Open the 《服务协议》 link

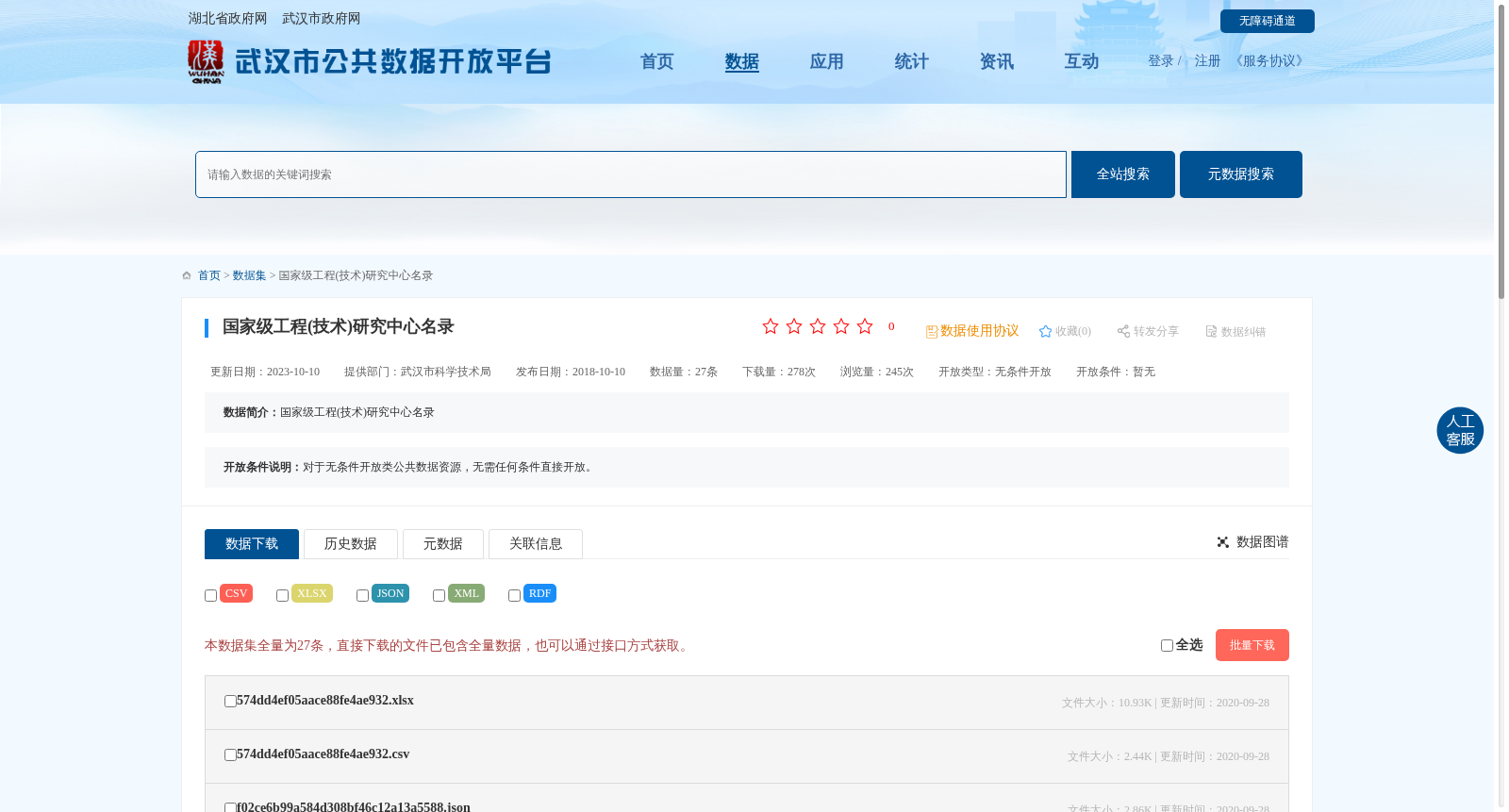tap(1269, 61)
